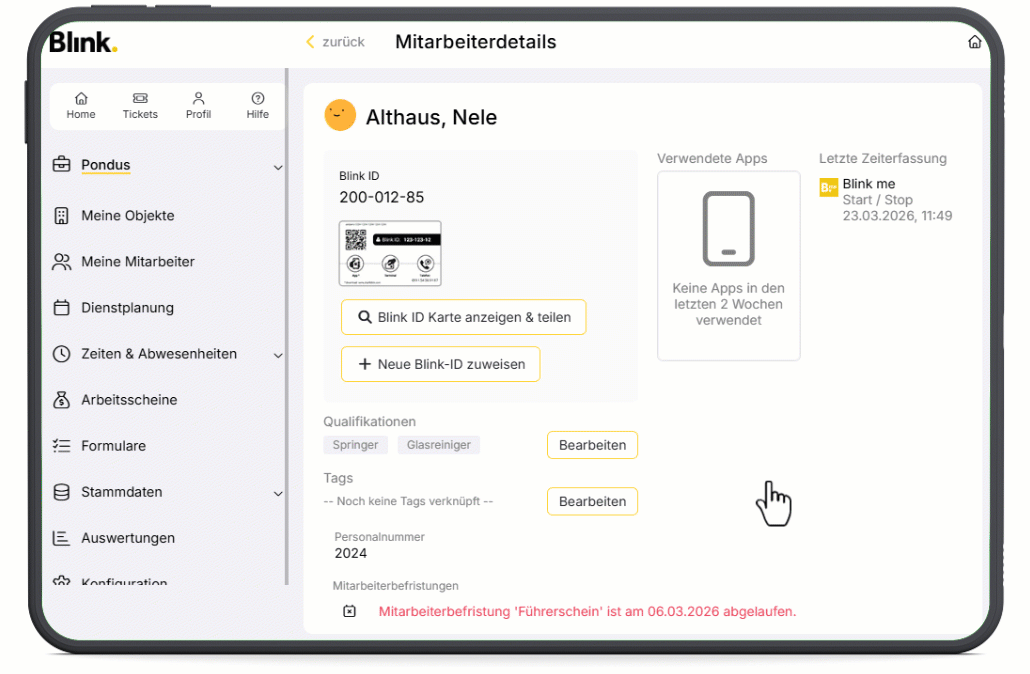Open the Profil icon
The image size is (1030, 674).
click(199, 99)
